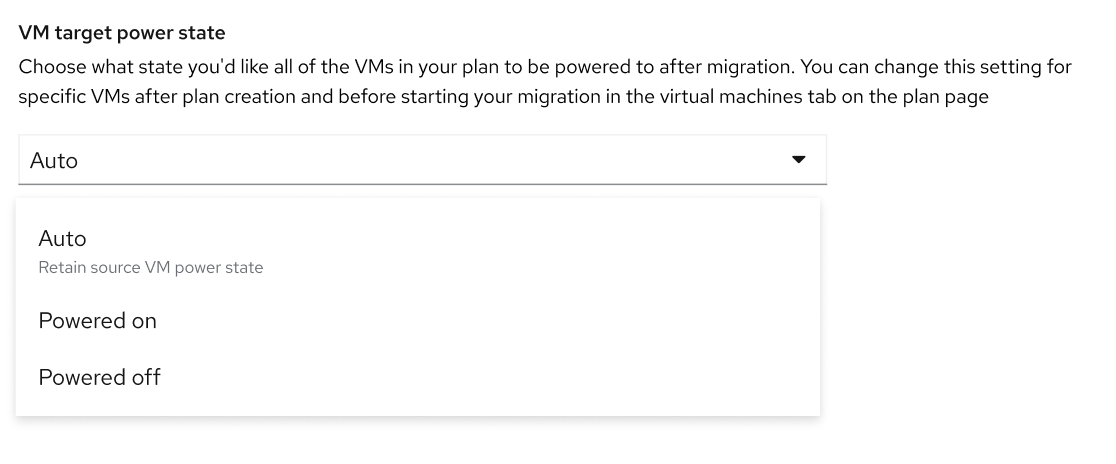The height and width of the screenshot is (464, 1116).
Task: Click the black triangle in the select field
Action: pos(798,160)
